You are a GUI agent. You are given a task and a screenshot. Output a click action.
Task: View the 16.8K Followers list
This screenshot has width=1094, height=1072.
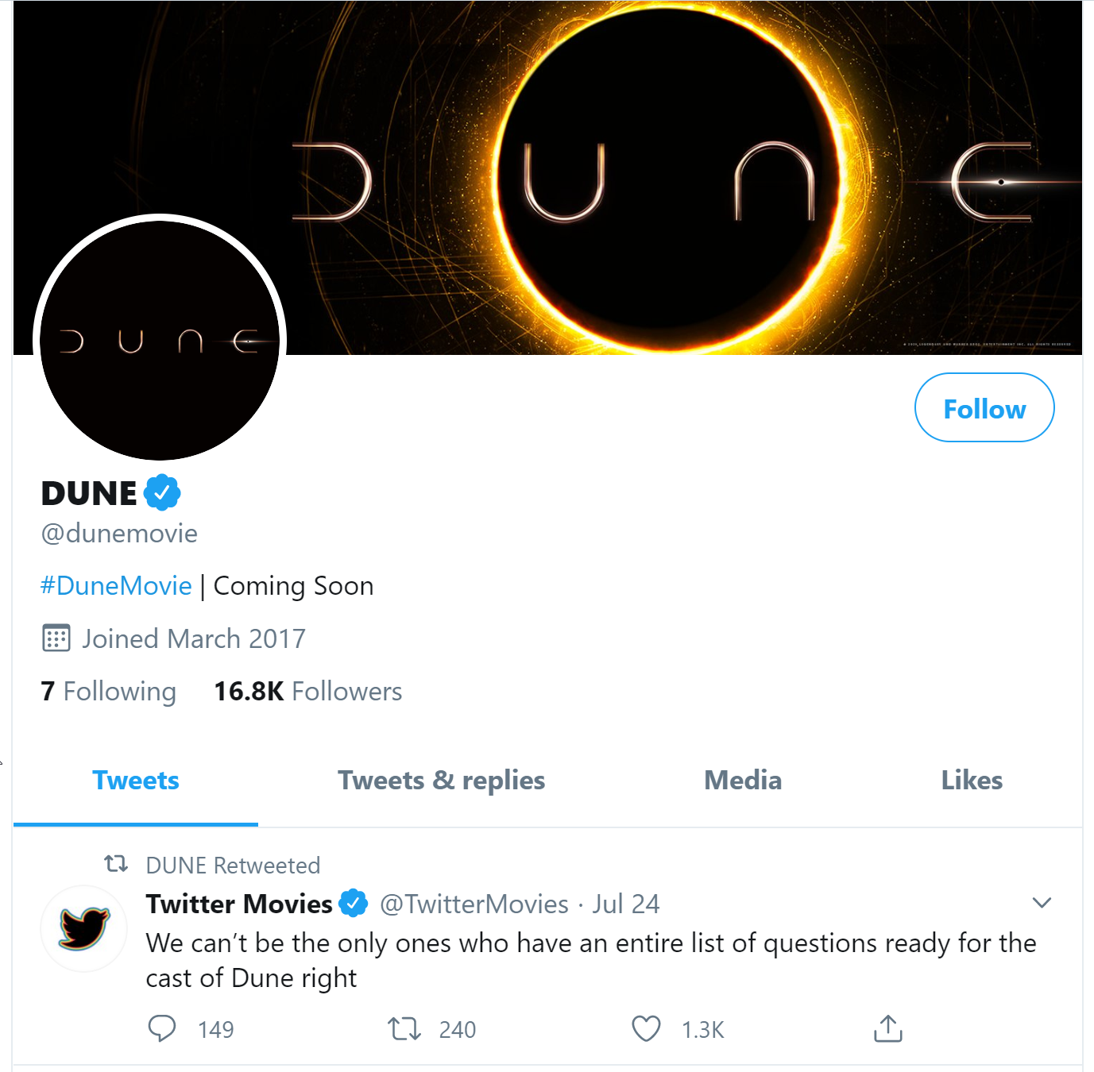307,691
